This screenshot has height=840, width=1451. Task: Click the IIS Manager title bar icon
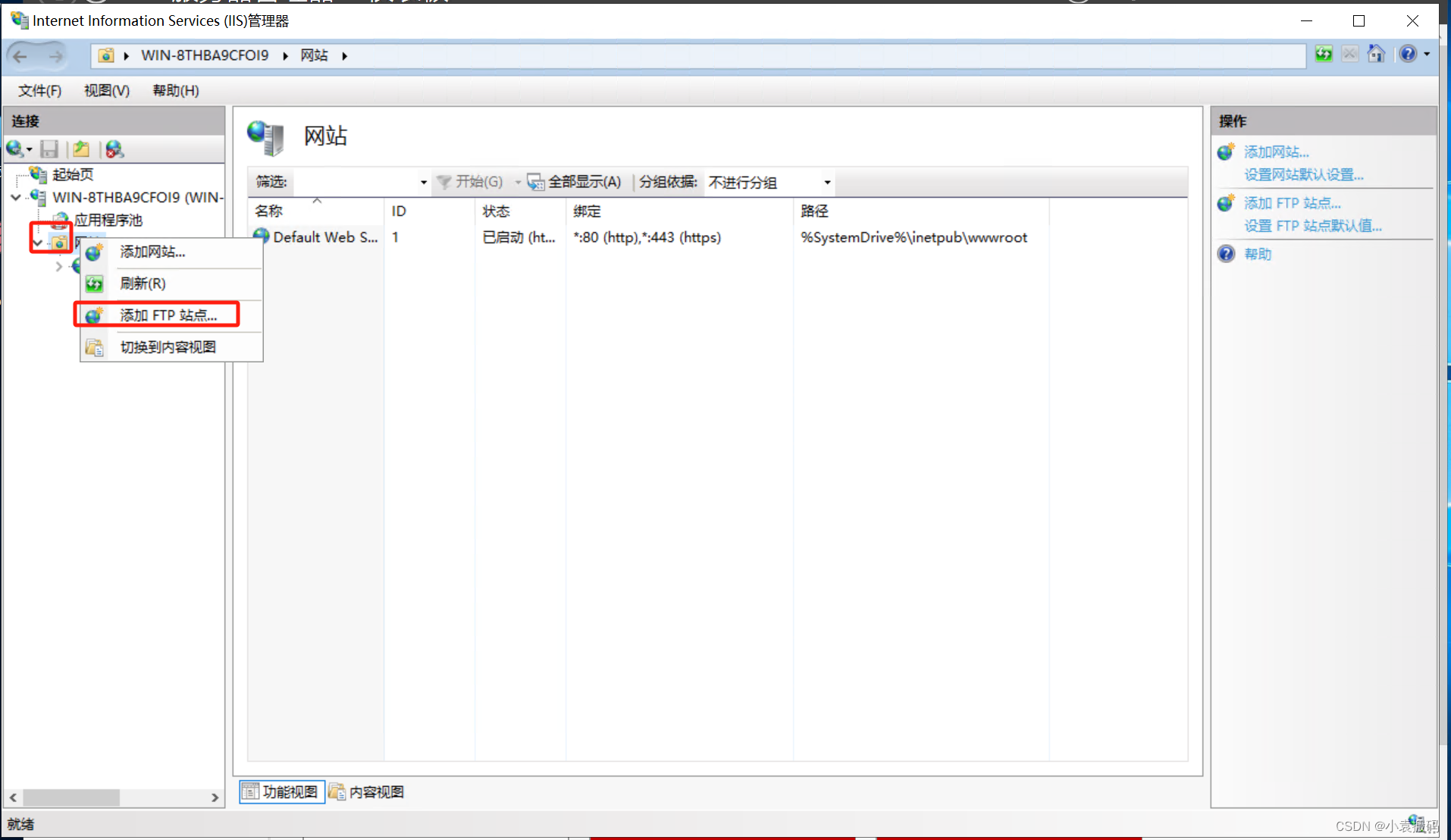20,20
